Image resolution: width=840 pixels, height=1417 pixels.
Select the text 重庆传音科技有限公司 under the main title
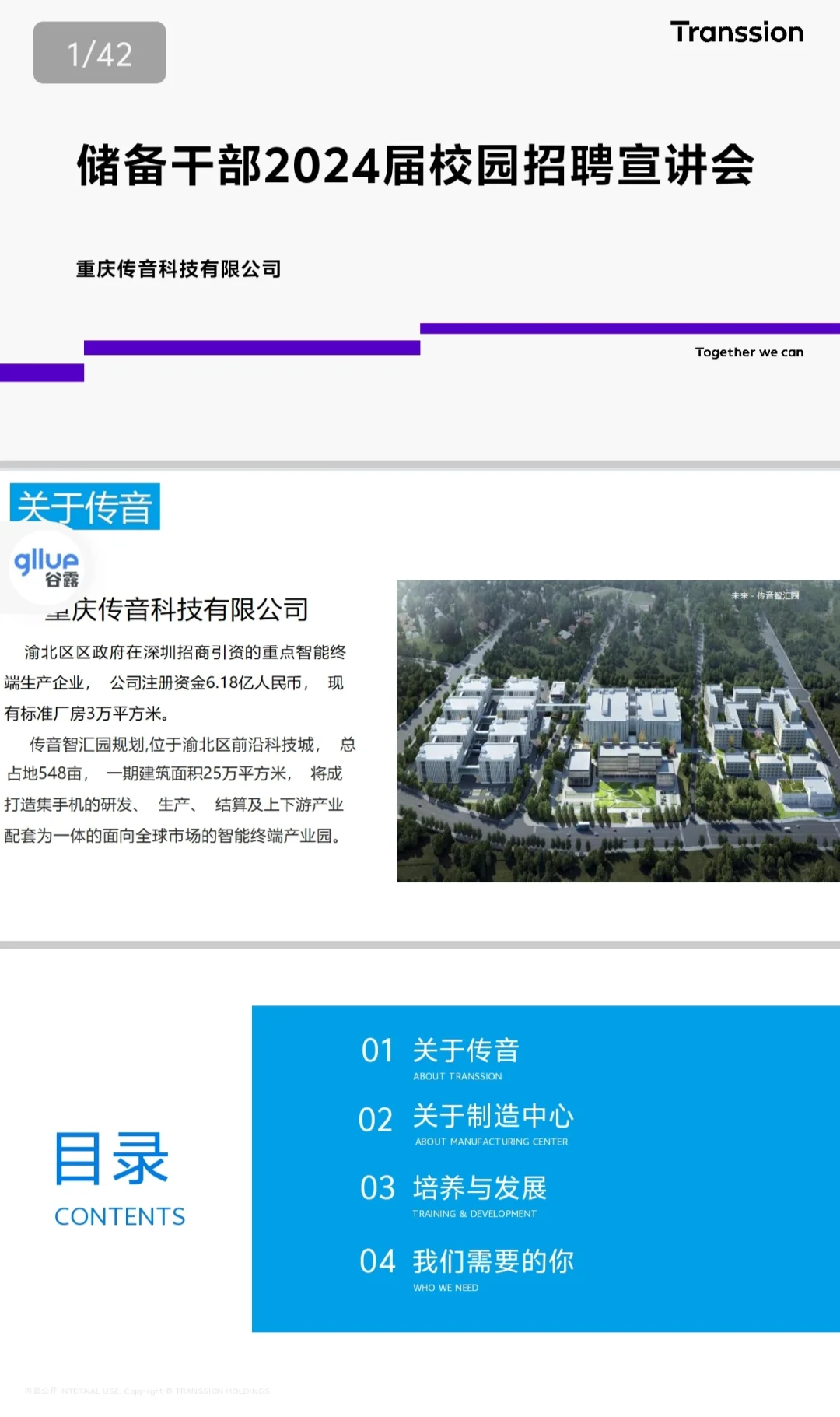point(178,269)
